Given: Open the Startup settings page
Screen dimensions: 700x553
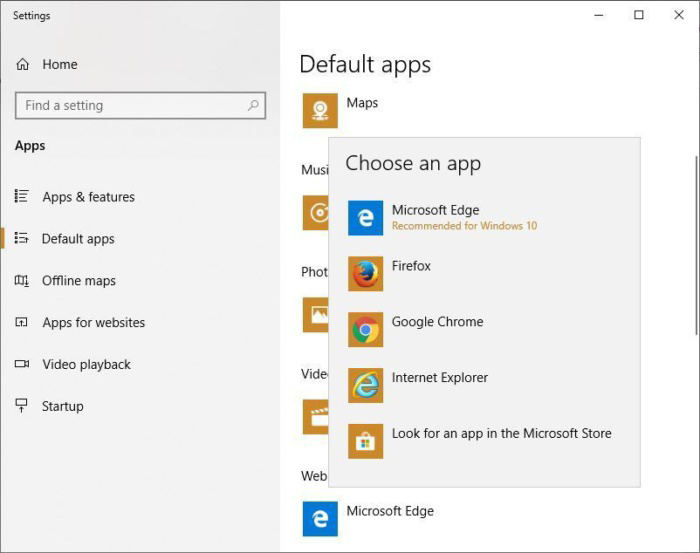Looking at the screenshot, I should click(62, 407).
